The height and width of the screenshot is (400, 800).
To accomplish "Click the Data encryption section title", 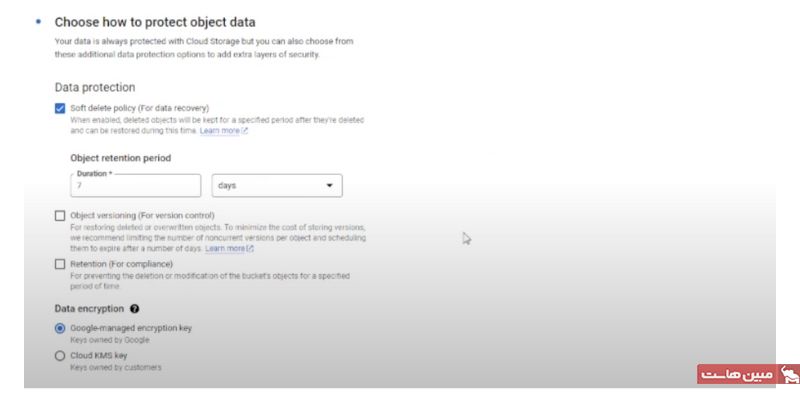I will (89, 310).
